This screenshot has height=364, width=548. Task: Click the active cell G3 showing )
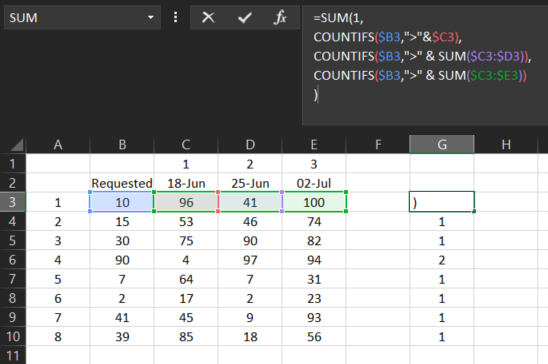[442, 202]
